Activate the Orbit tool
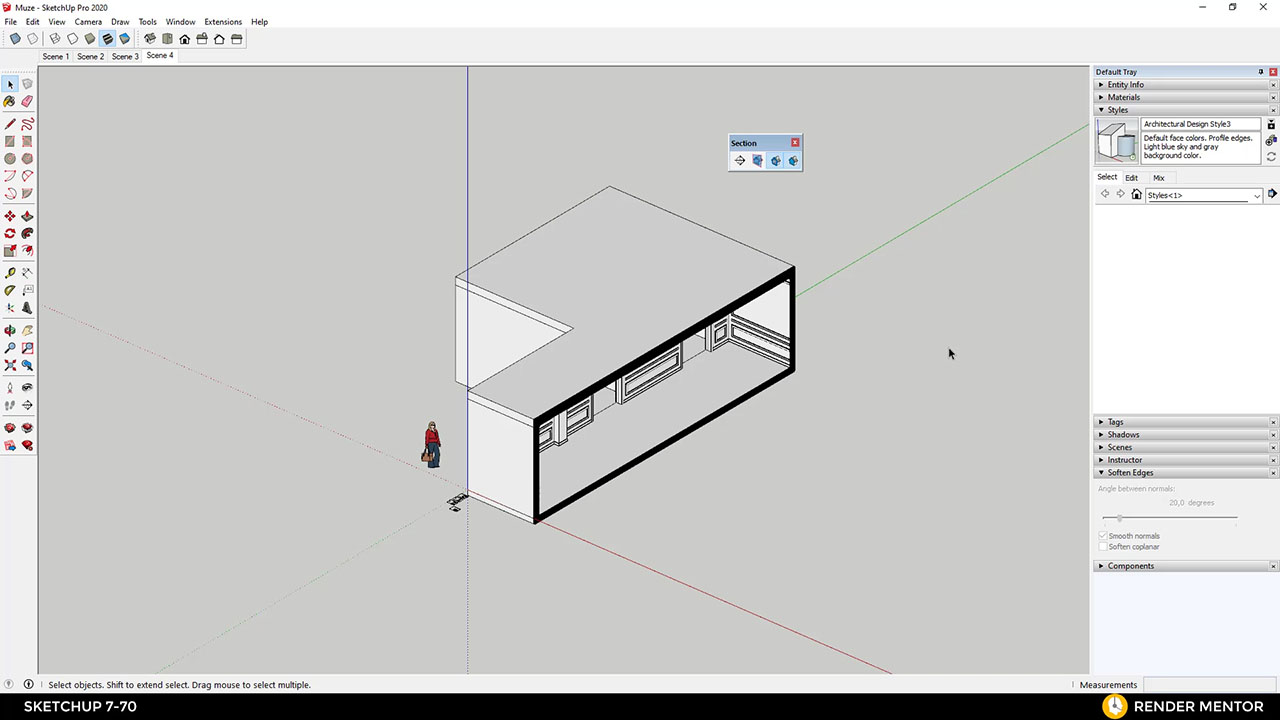The height and width of the screenshot is (720, 1280). [10, 330]
